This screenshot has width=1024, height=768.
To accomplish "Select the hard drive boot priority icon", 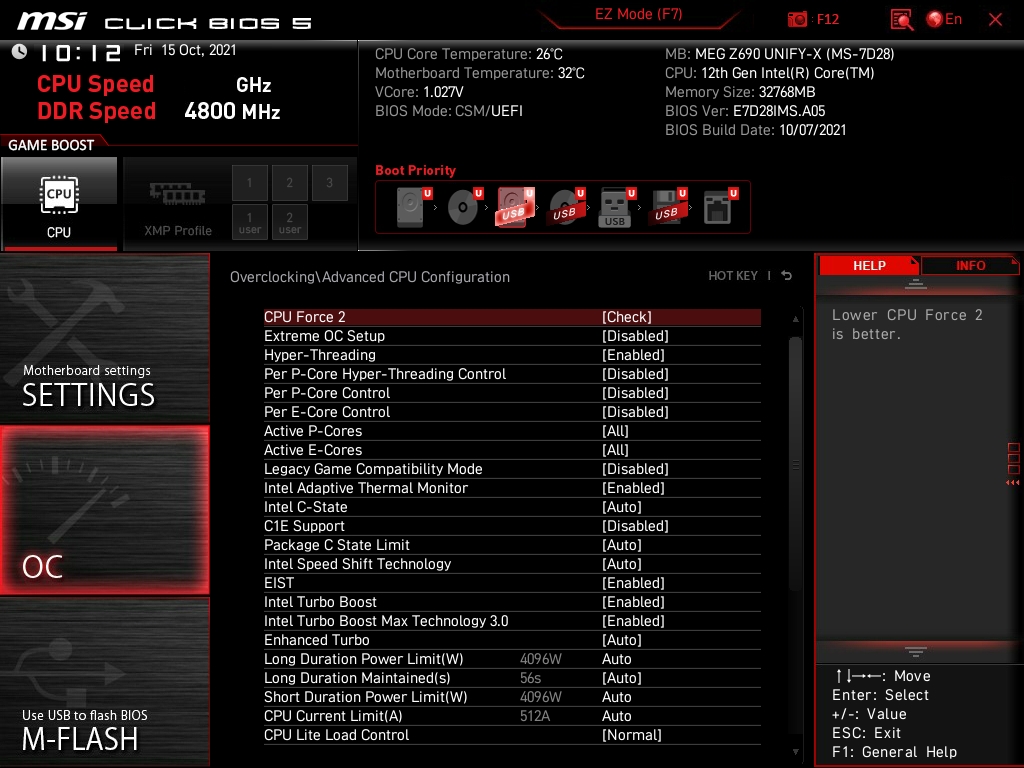I will (410, 207).
